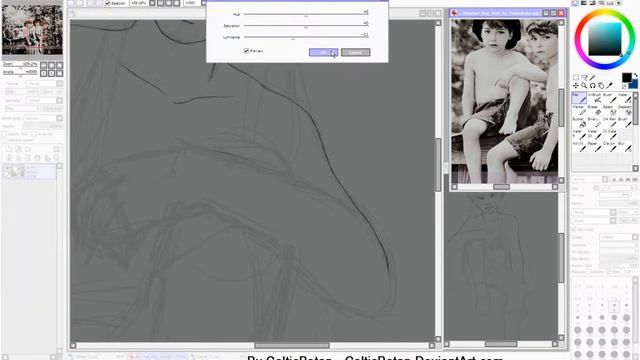Choose the Pen brush tool

(x=579, y=98)
